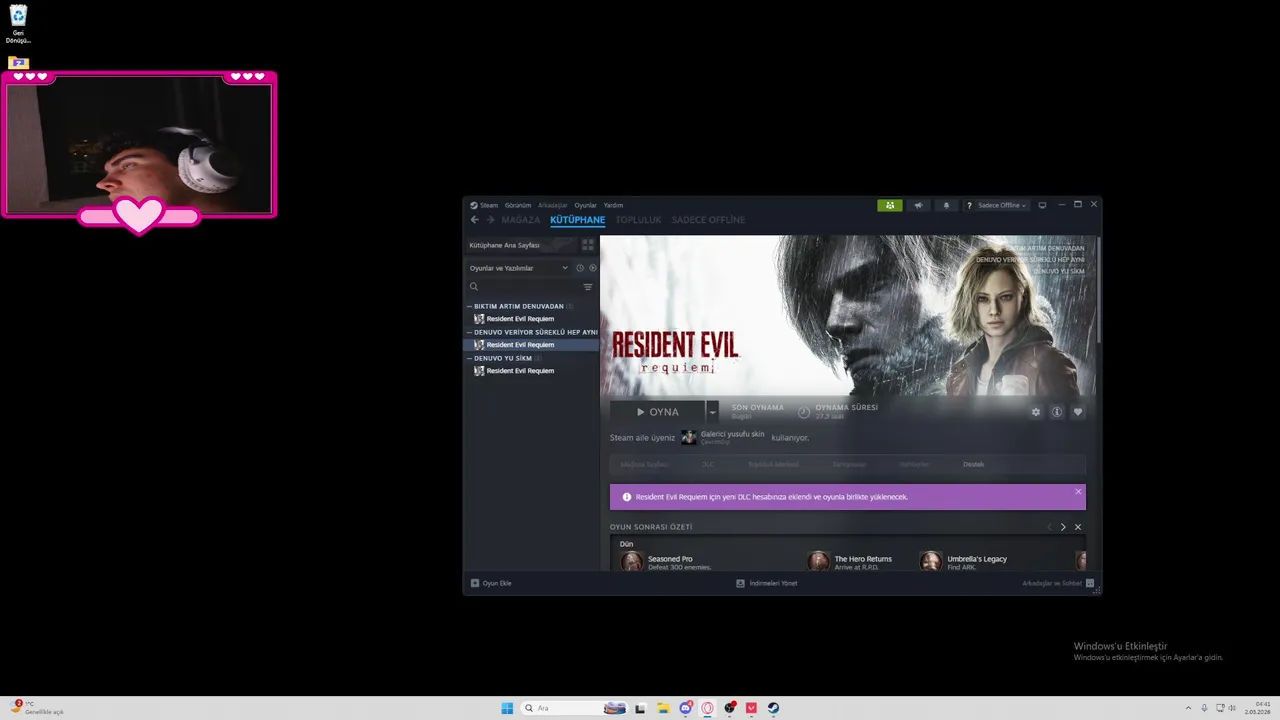Open the SADECE OFFLINE profile tab

click(x=708, y=220)
